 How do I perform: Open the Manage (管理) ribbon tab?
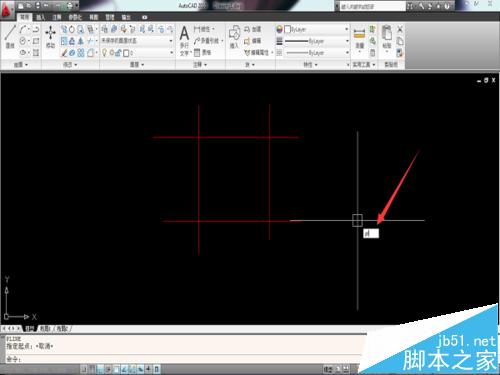[x=110, y=17]
